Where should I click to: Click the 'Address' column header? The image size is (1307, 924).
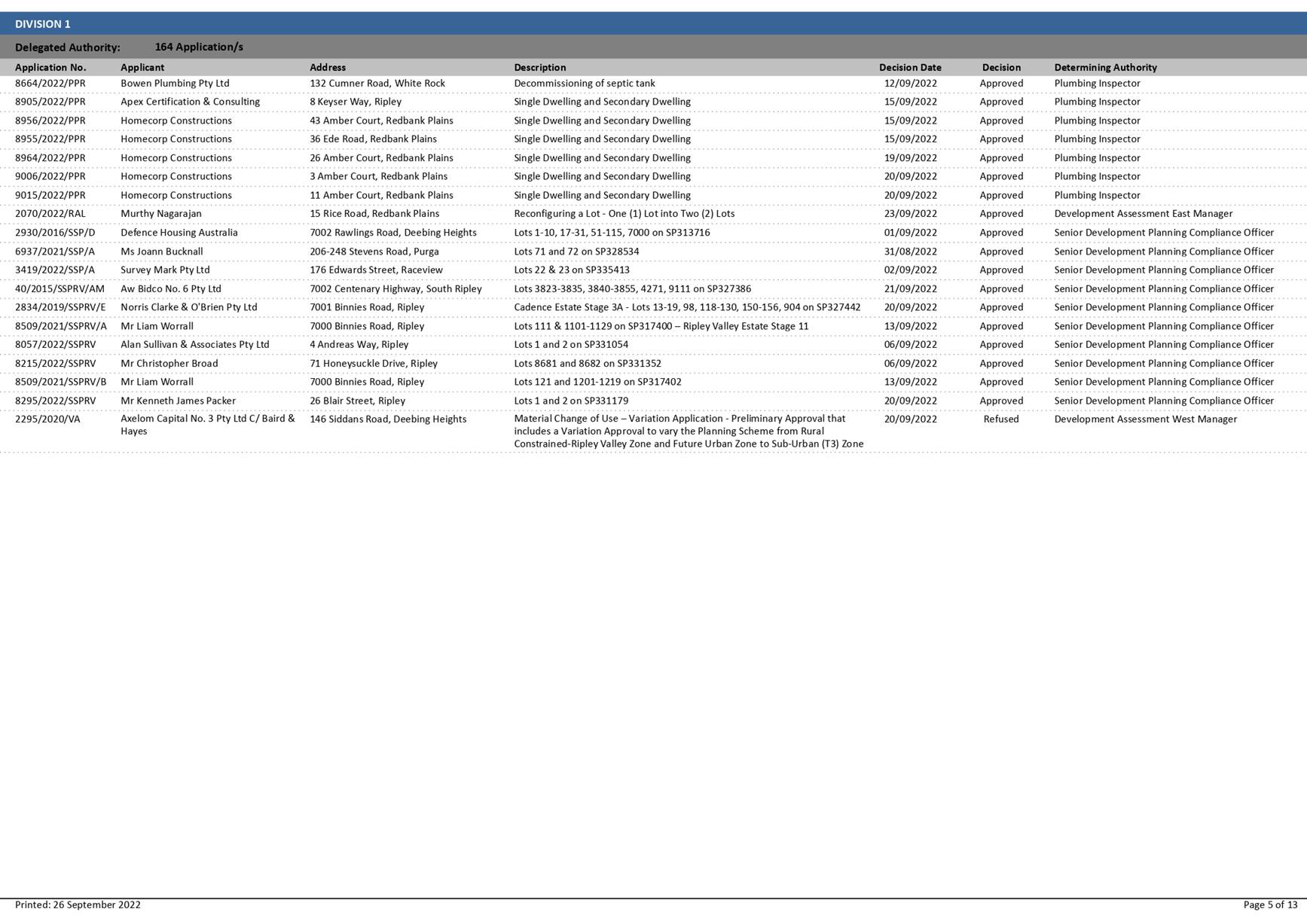(x=328, y=67)
